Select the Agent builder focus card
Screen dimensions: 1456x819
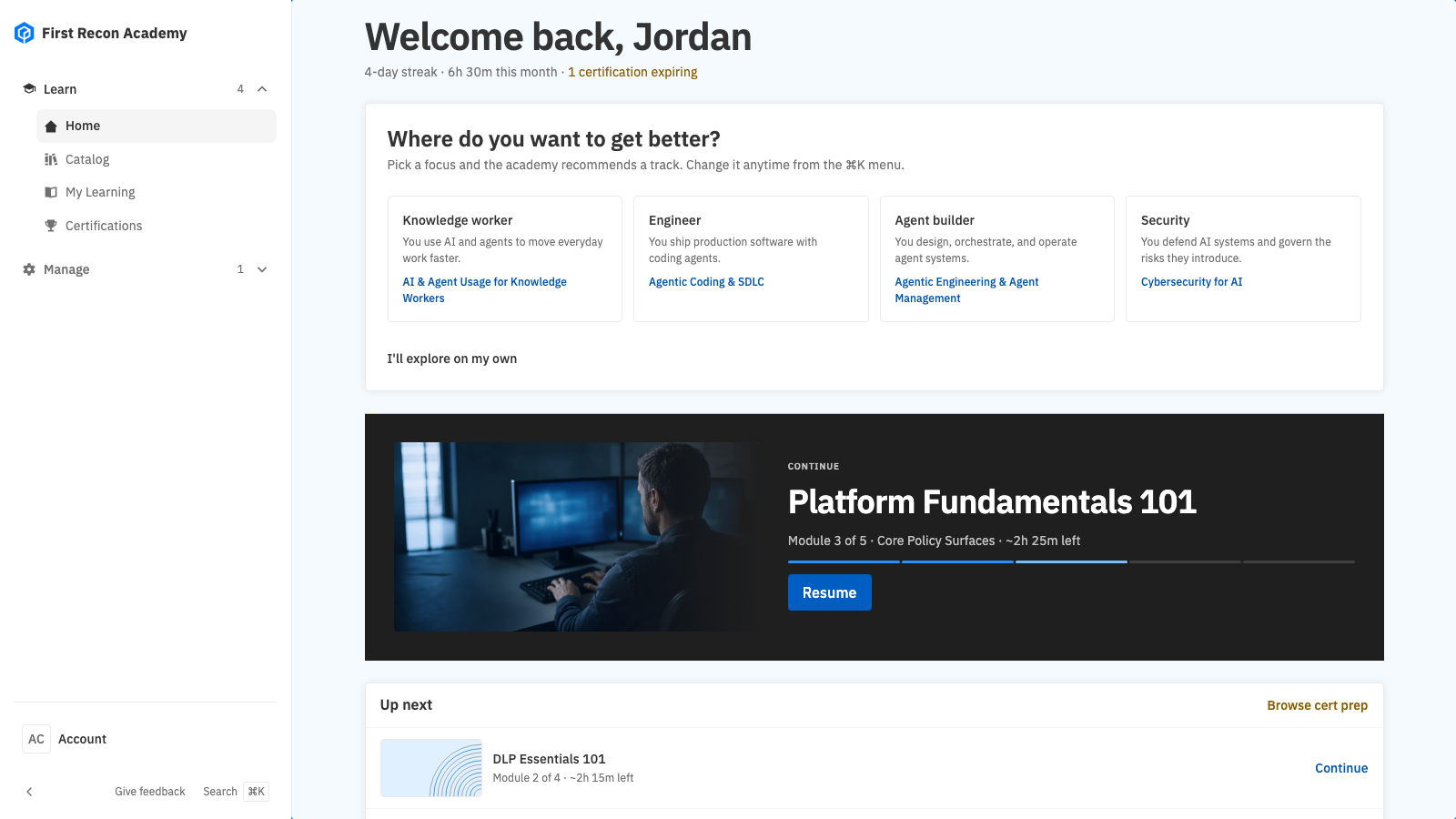997,258
